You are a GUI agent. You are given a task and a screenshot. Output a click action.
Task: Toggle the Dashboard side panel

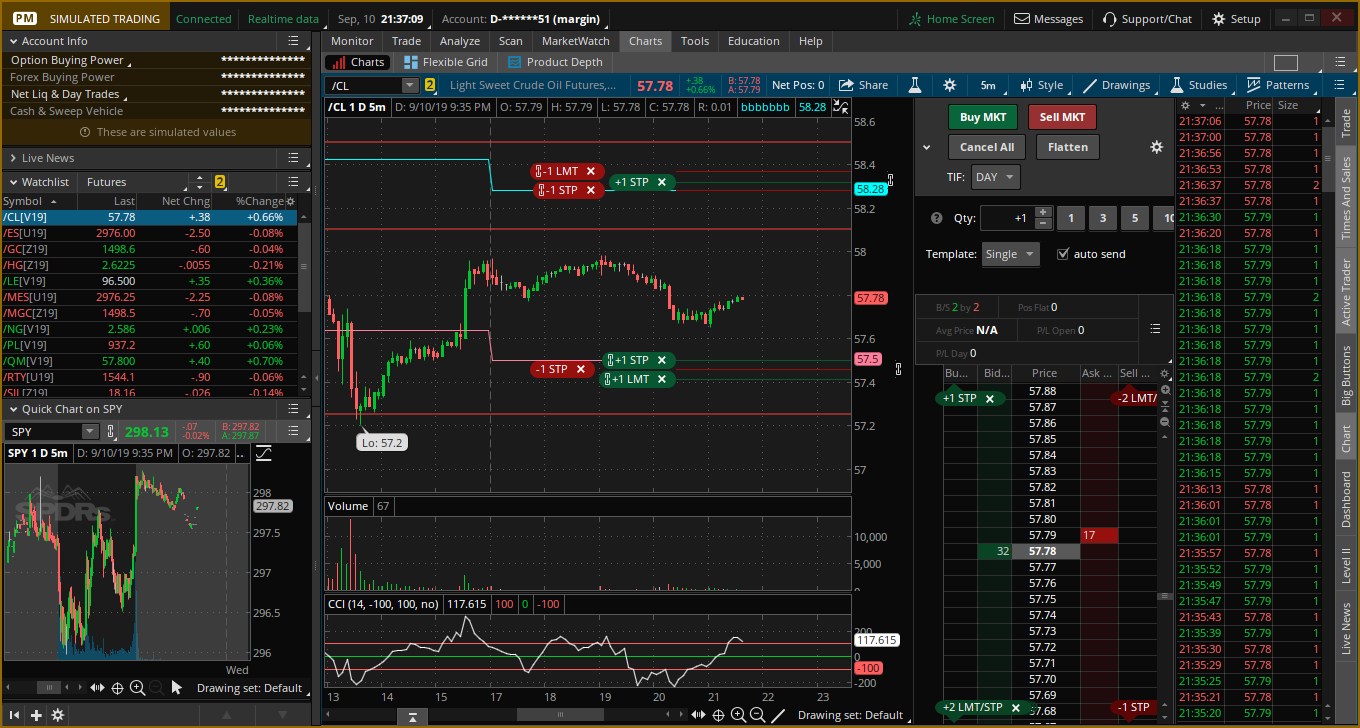pyautogui.click(x=1346, y=499)
